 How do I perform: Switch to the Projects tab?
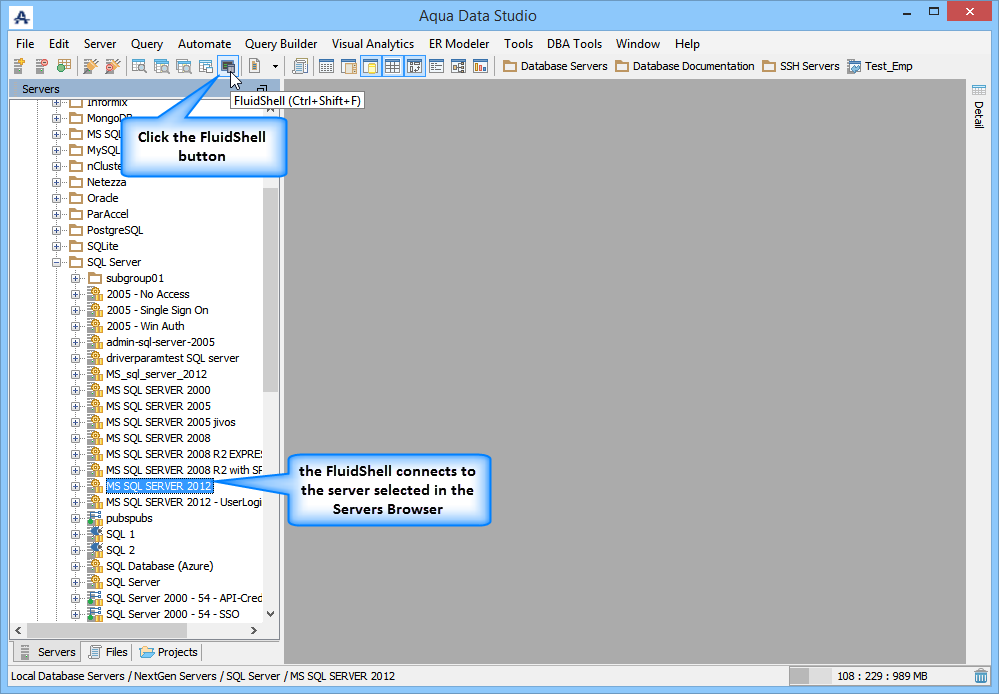(168, 652)
